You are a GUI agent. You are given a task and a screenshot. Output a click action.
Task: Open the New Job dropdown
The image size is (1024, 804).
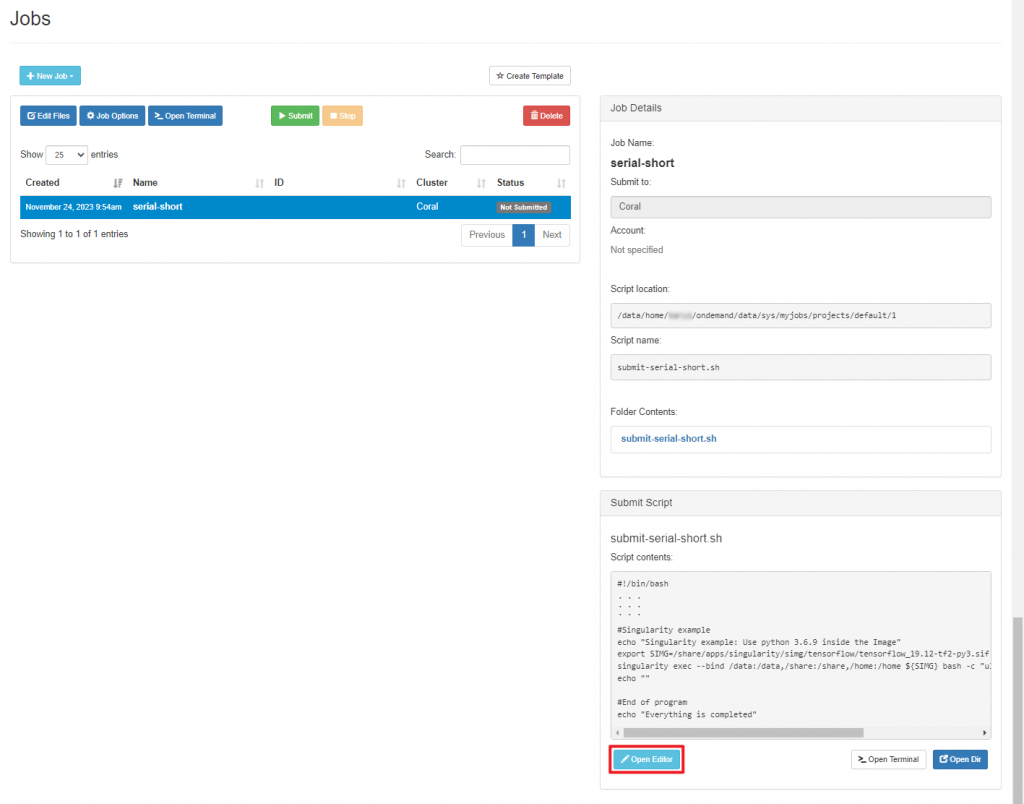coord(50,75)
